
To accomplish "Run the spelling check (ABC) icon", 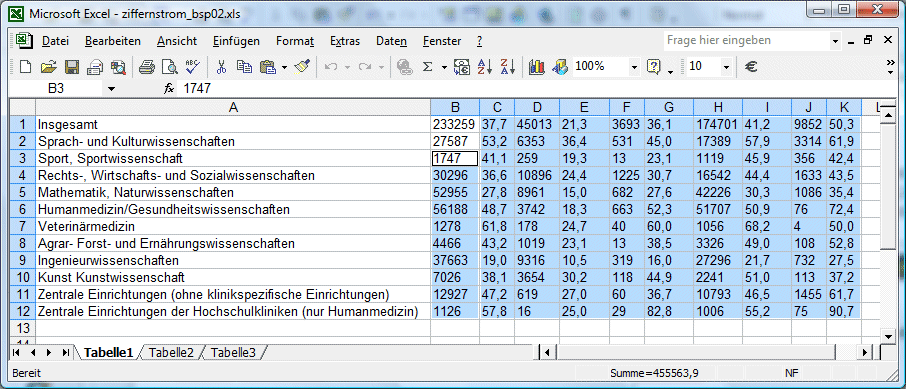I will (x=192, y=67).
